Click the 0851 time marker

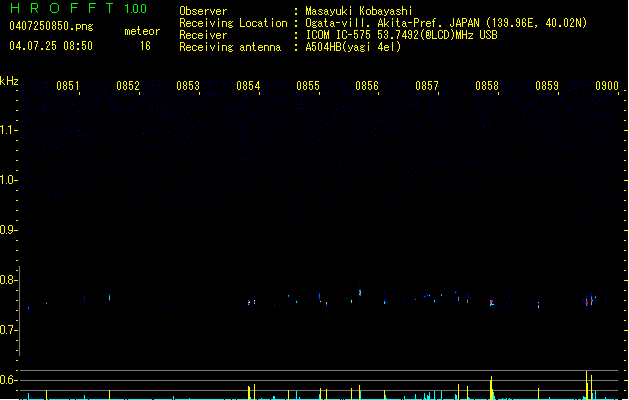[x=68, y=86]
